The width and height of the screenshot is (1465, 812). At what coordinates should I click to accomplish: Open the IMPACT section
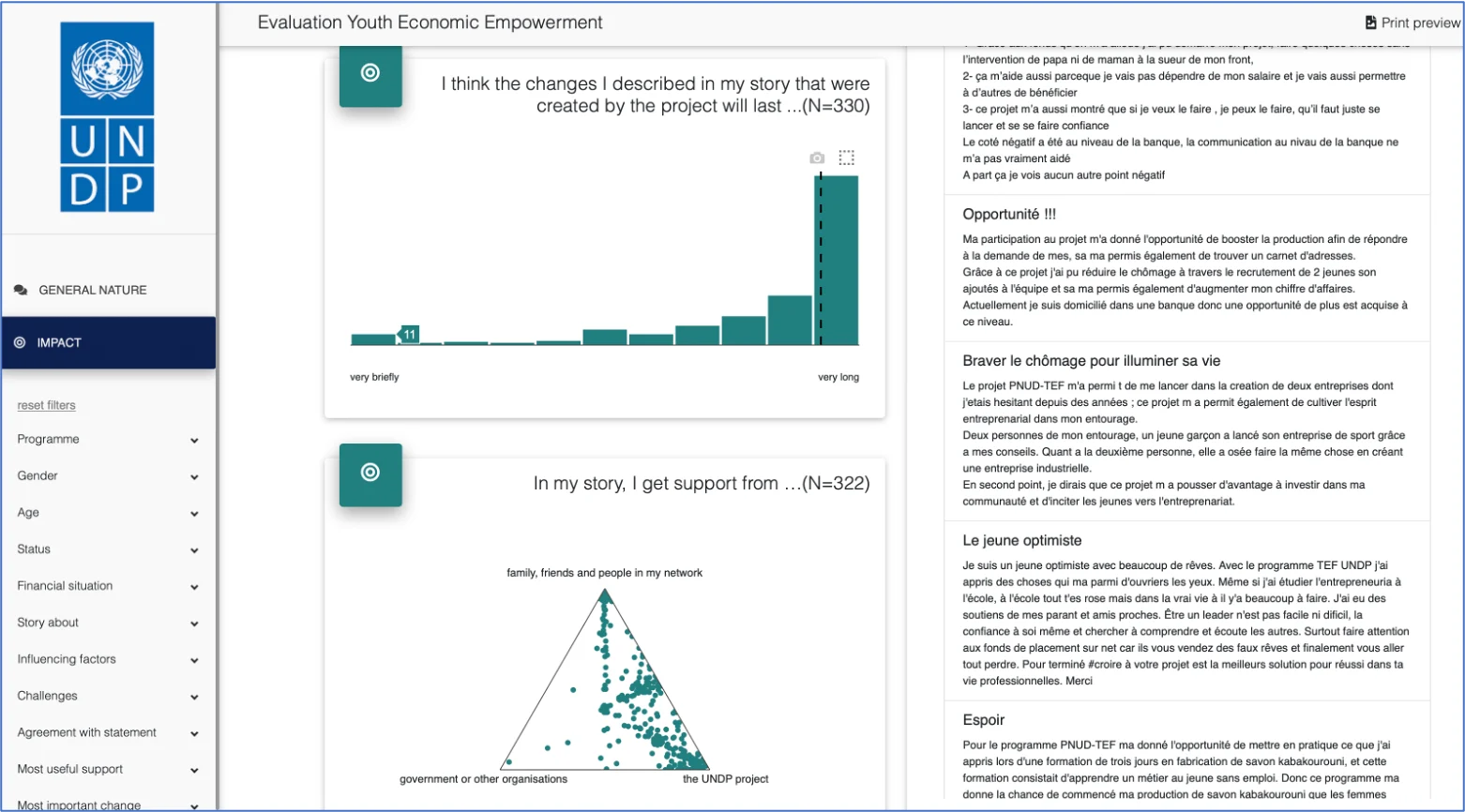pos(108,343)
